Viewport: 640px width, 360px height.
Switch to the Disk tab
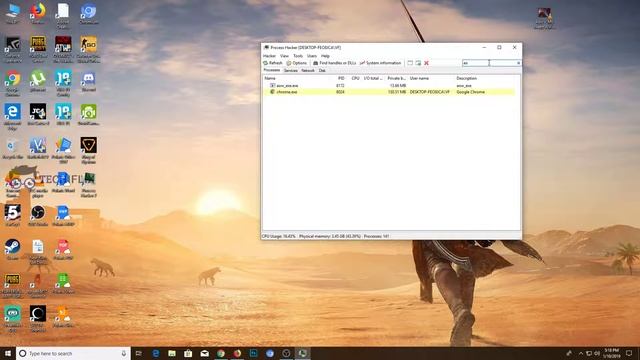322,71
